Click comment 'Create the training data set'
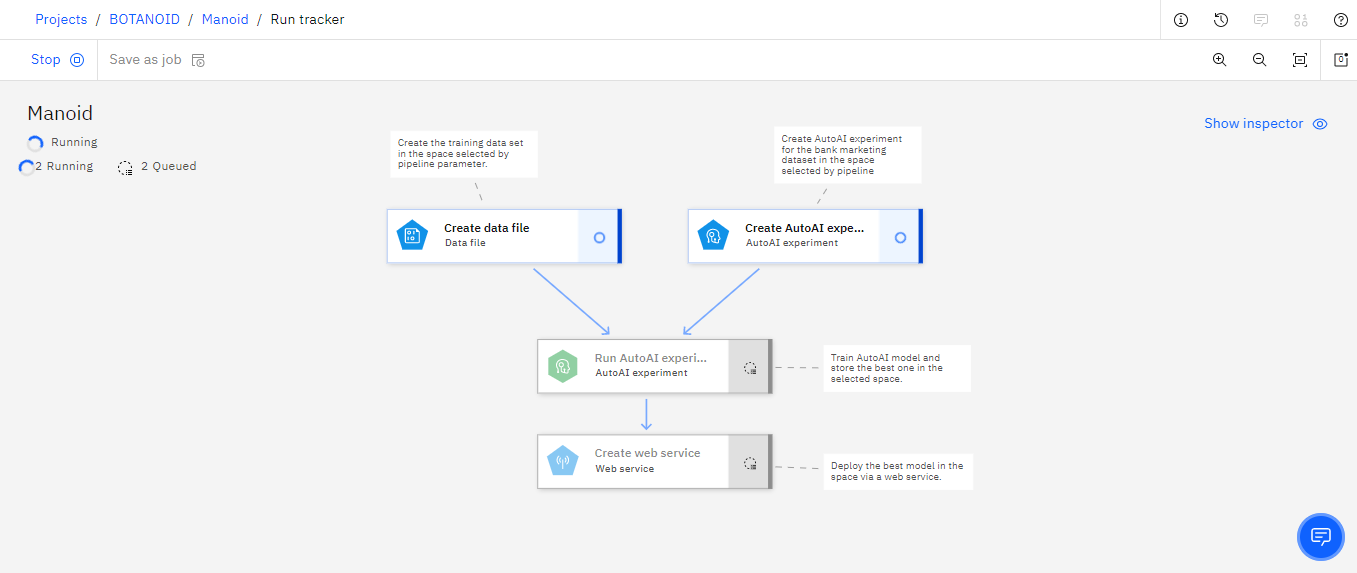Screen dimensions: 1357x573 point(464,154)
